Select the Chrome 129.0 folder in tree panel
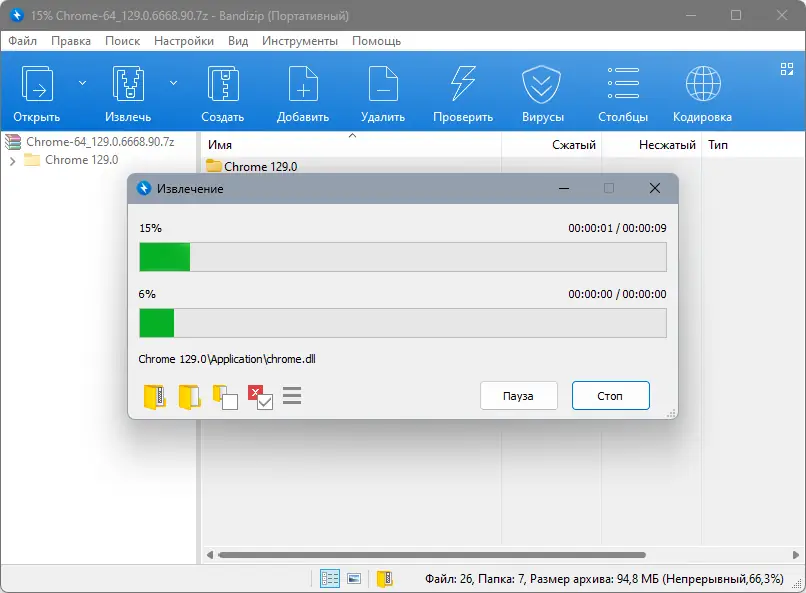 pyautogui.click(x=82, y=160)
